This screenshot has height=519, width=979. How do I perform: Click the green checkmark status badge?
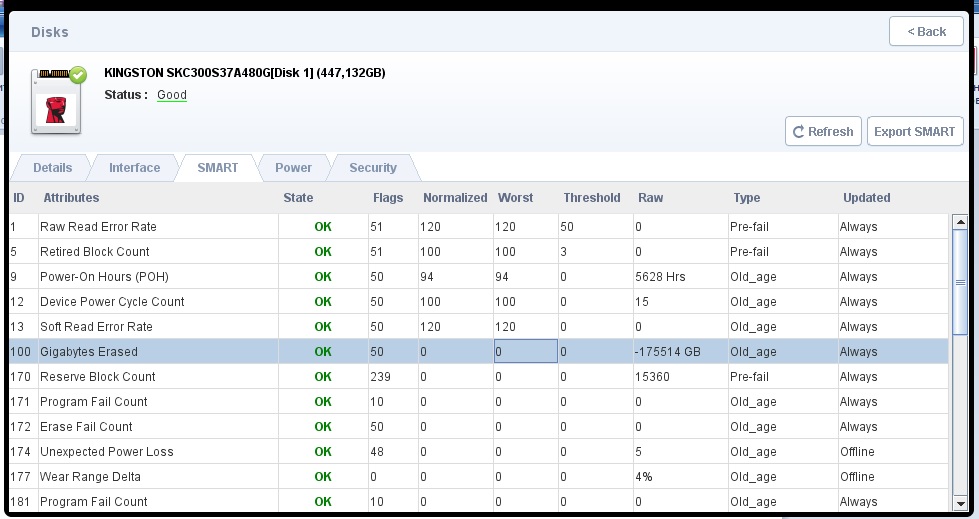(x=78, y=75)
